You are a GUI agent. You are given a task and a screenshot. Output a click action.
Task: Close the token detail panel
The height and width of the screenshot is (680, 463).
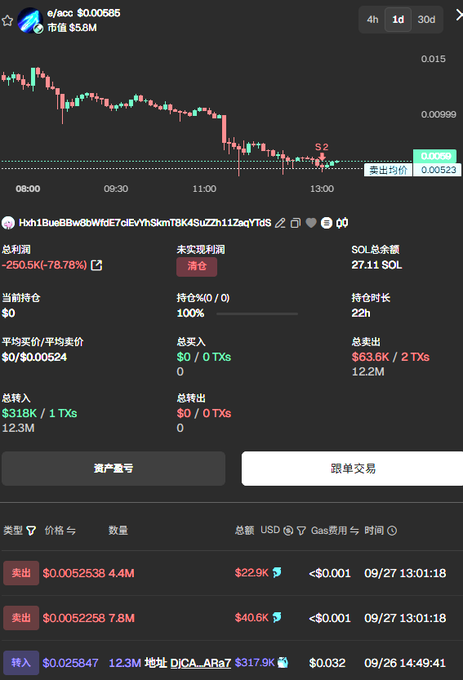point(458,15)
